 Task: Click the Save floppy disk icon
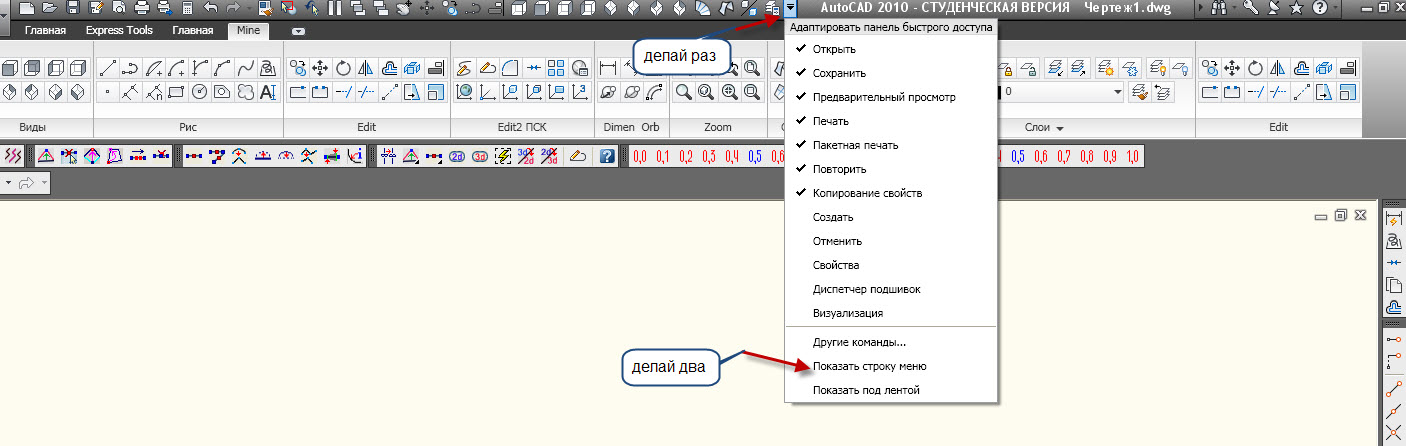point(73,8)
